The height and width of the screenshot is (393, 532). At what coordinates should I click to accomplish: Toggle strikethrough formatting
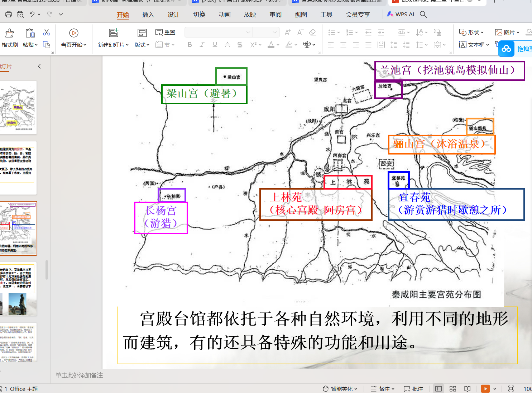tap(240, 44)
